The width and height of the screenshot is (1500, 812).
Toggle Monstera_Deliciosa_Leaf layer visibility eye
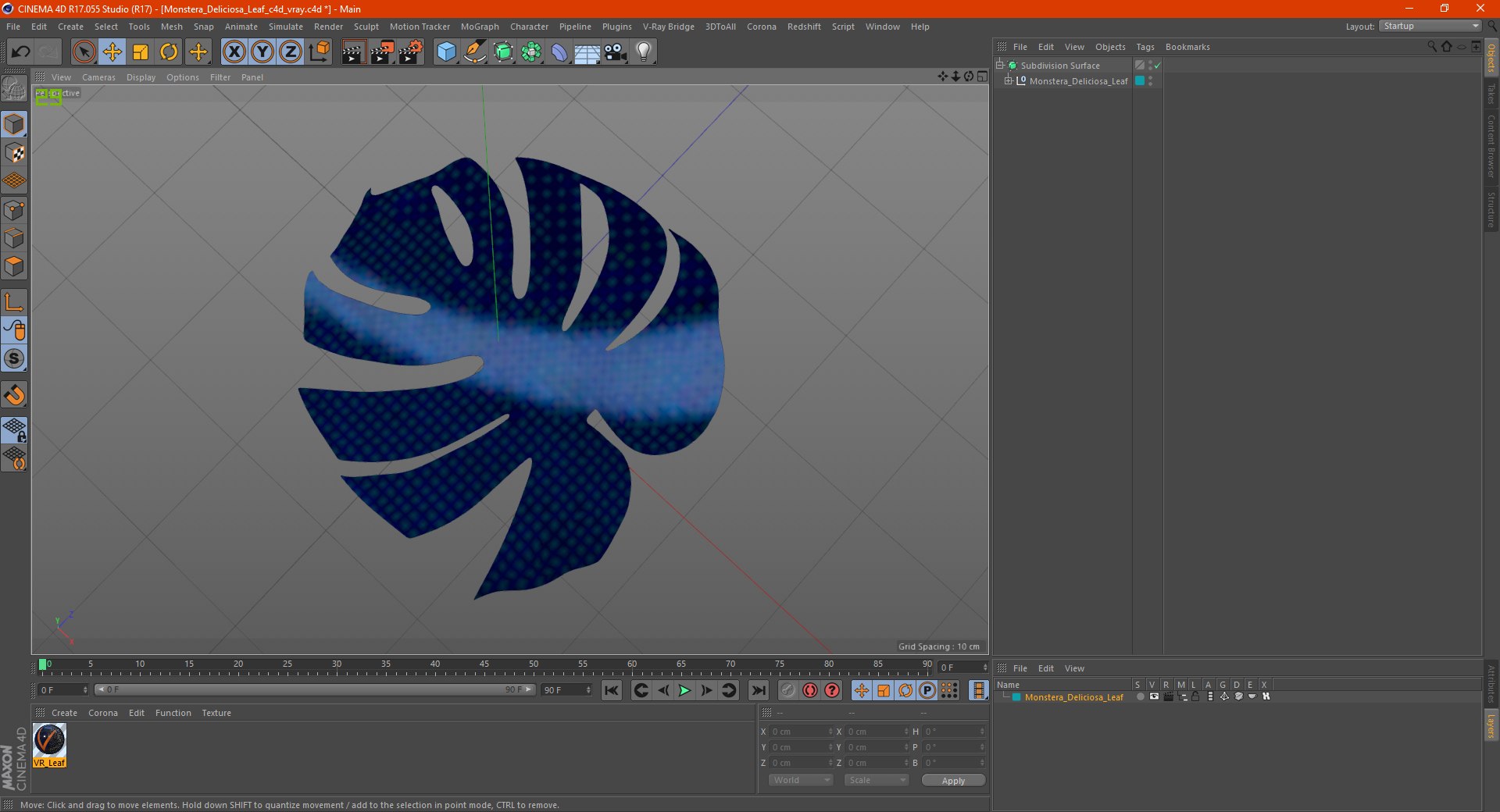click(1154, 696)
